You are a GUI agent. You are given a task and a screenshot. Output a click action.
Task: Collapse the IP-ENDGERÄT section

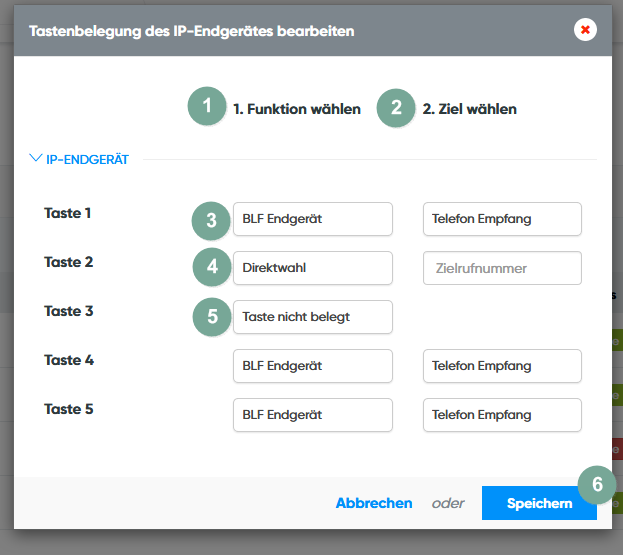pyautogui.click(x=80, y=159)
